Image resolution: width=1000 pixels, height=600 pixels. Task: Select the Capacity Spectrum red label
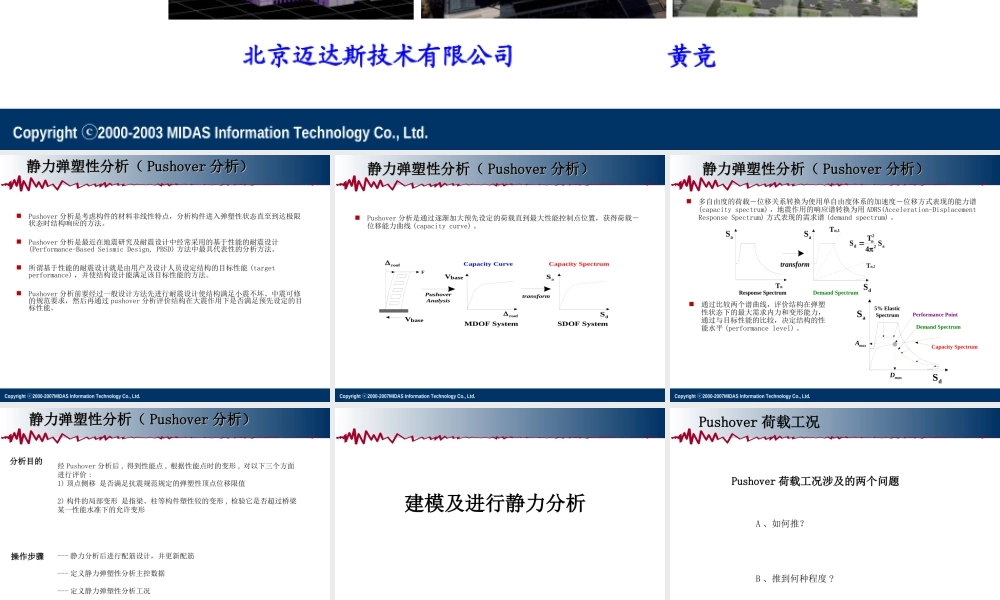[x=955, y=347]
